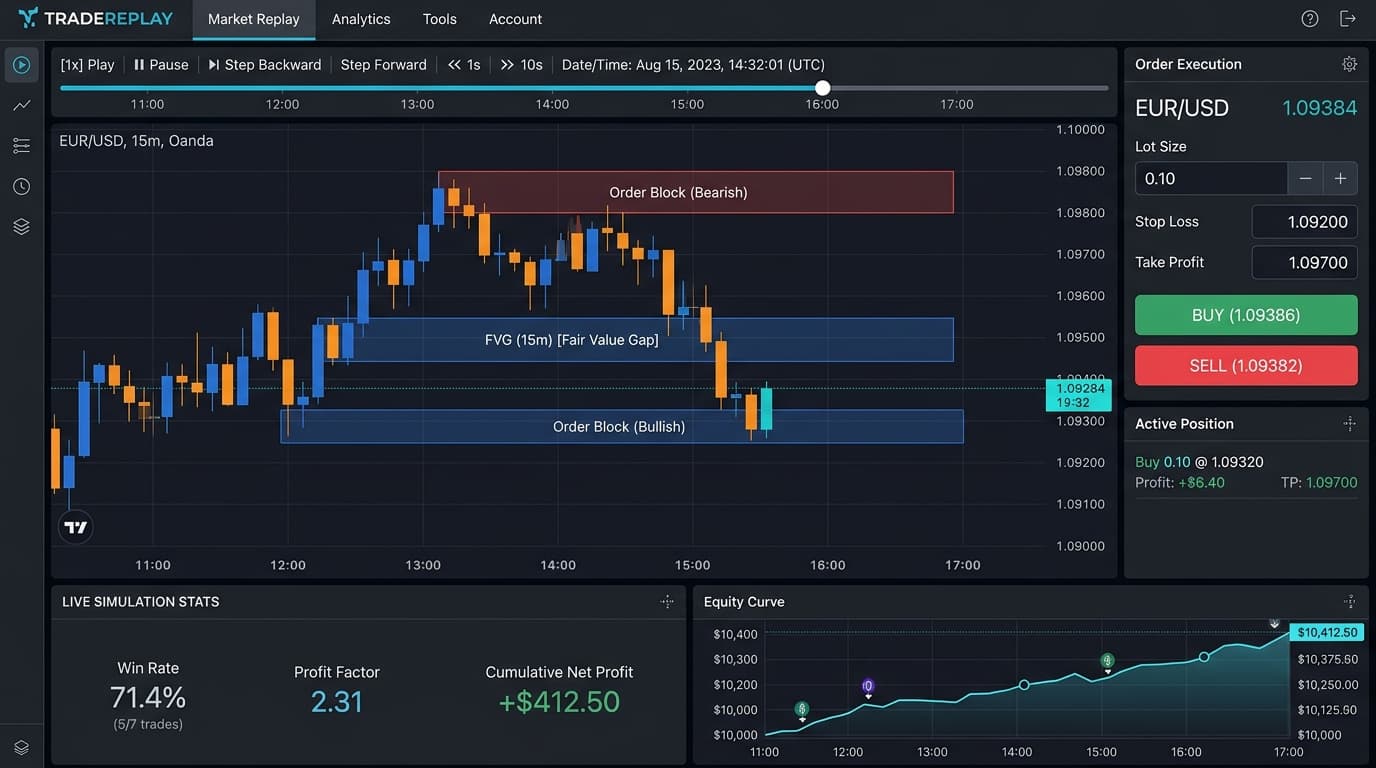
Task: Click the move handle icon on Live Simulation Stats
Action: [667, 602]
